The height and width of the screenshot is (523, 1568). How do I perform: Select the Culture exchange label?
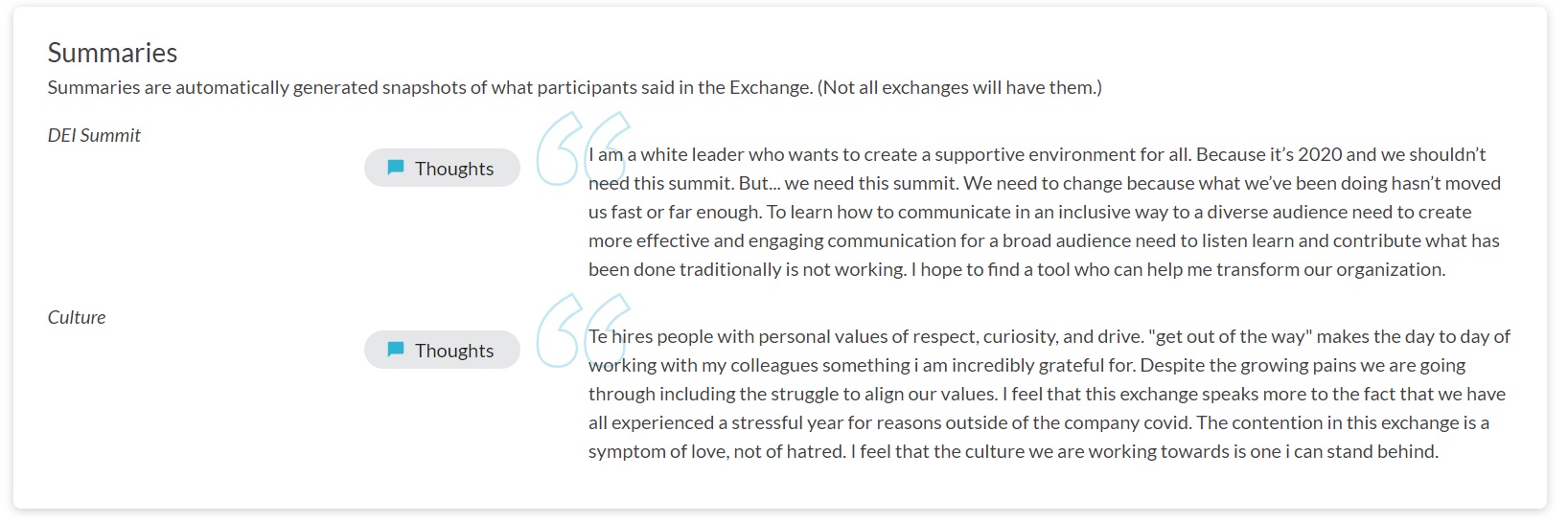point(77,317)
